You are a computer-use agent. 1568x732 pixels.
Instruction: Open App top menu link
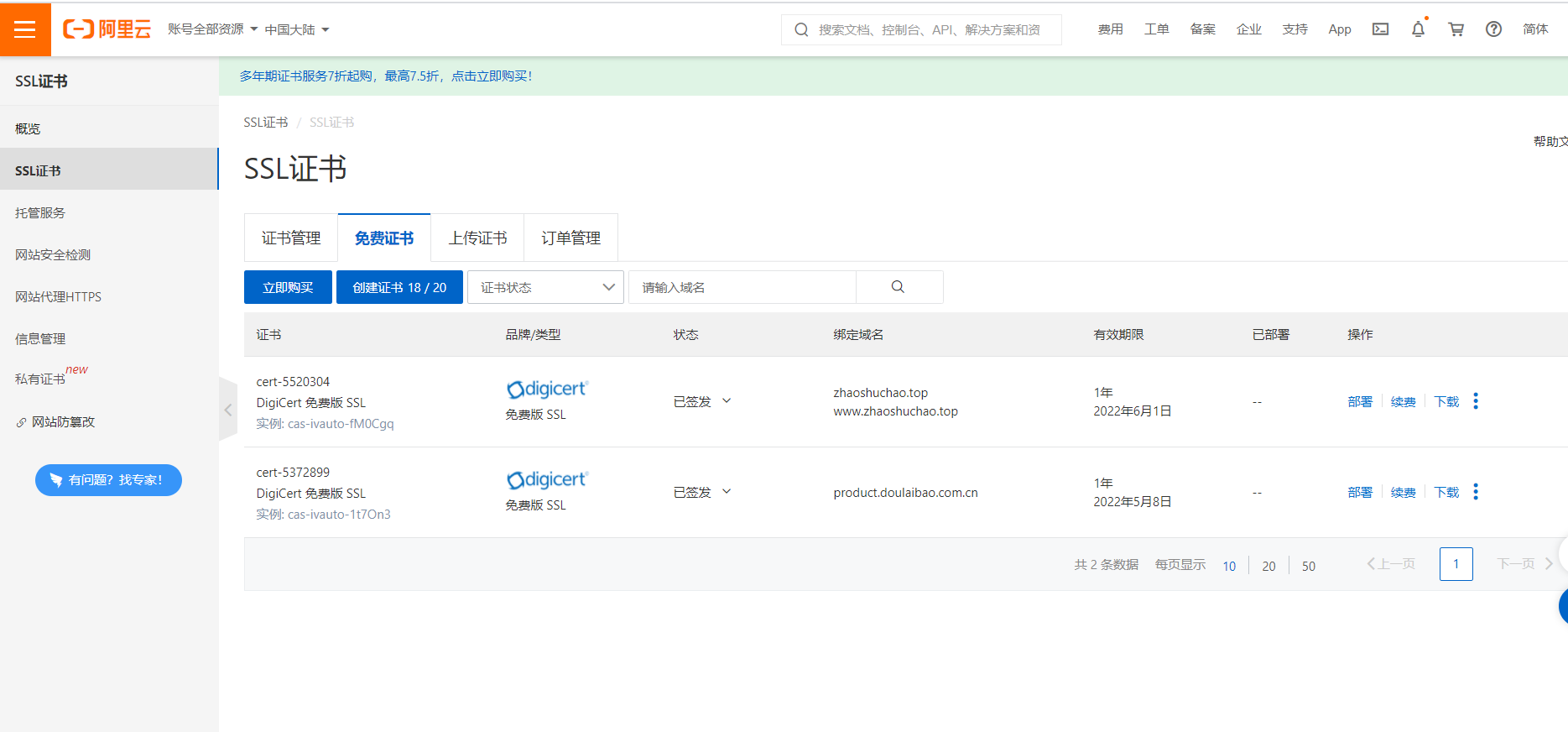[x=1340, y=29]
